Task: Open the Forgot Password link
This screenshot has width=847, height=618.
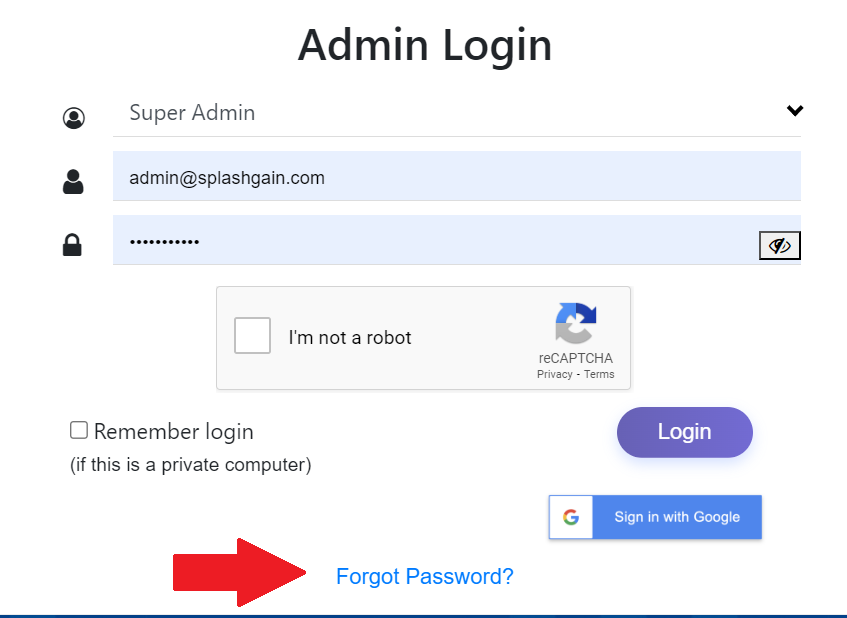Action: pyautogui.click(x=425, y=576)
